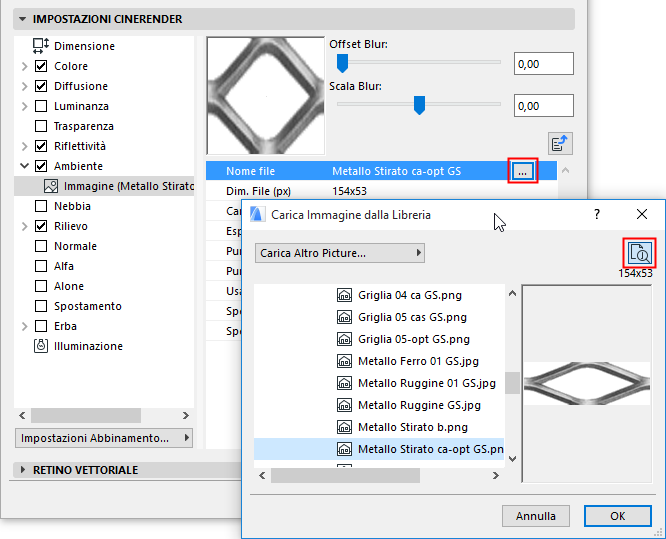Open the Impostazioni Abbinamento menu
Image resolution: width=666 pixels, height=539 pixels.
coord(104,438)
